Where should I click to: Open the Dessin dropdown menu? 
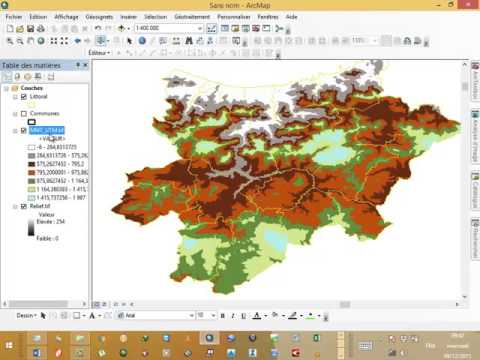click(x=27, y=315)
